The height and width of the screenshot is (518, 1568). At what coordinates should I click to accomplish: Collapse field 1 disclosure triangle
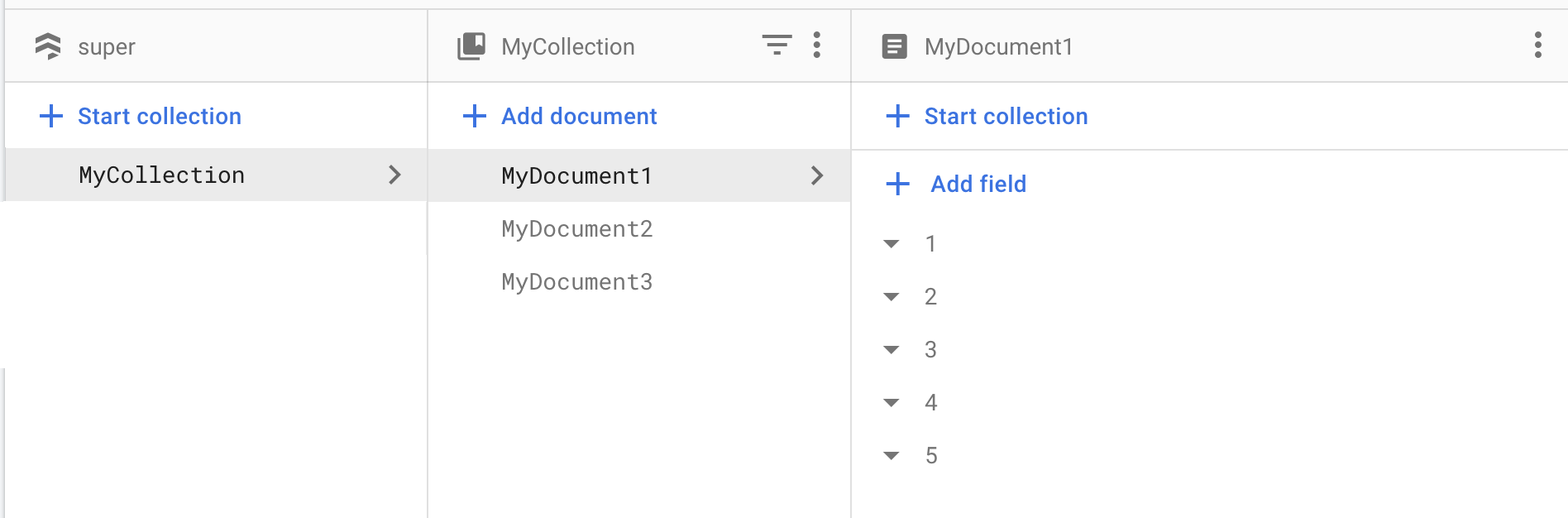(892, 243)
